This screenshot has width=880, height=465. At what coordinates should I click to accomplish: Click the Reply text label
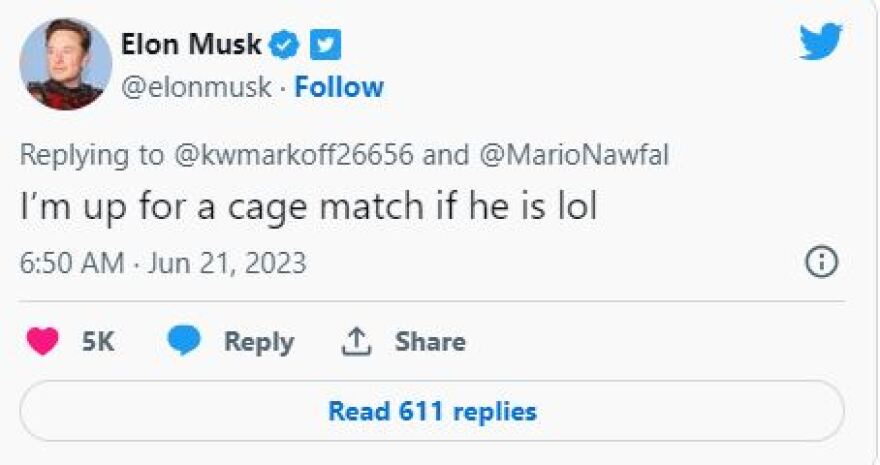coord(258,342)
